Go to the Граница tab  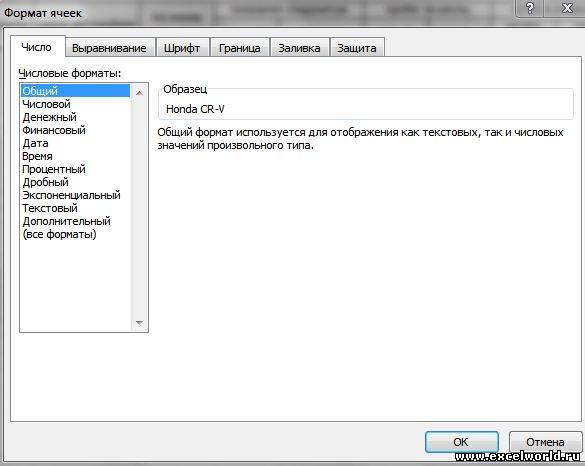pyautogui.click(x=240, y=48)
